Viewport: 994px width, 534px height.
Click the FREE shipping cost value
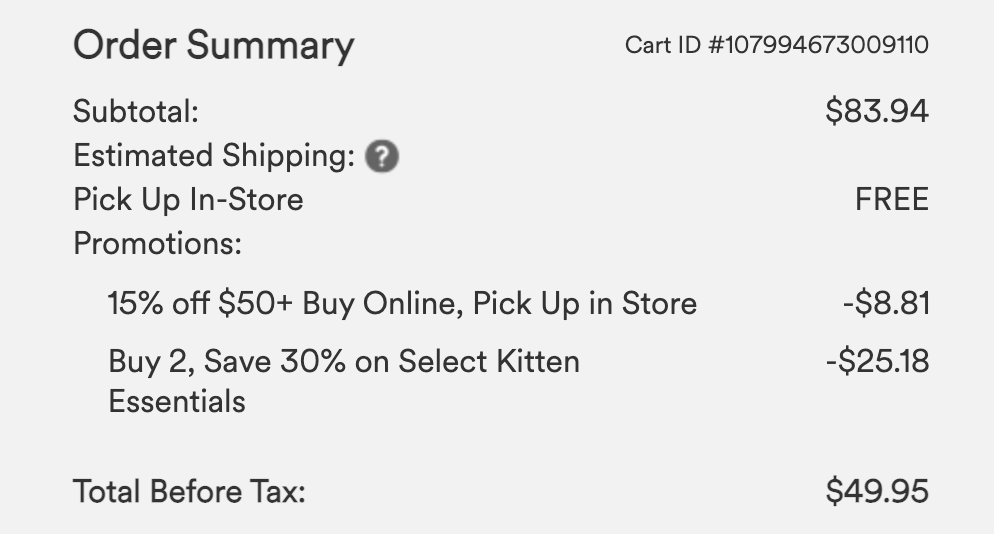pos(892,200)
